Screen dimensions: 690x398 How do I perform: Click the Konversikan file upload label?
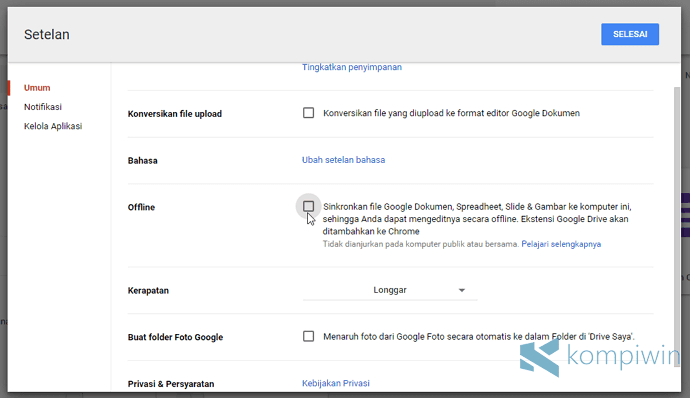pos(175,114)
